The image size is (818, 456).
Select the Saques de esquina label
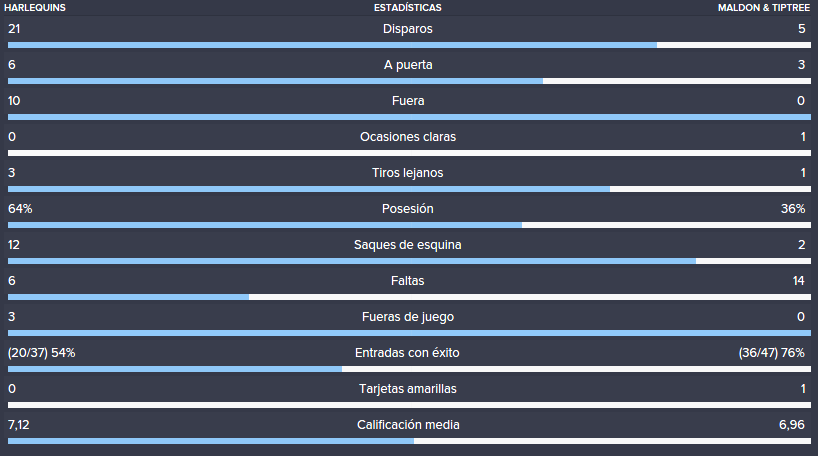click(407, 245)
